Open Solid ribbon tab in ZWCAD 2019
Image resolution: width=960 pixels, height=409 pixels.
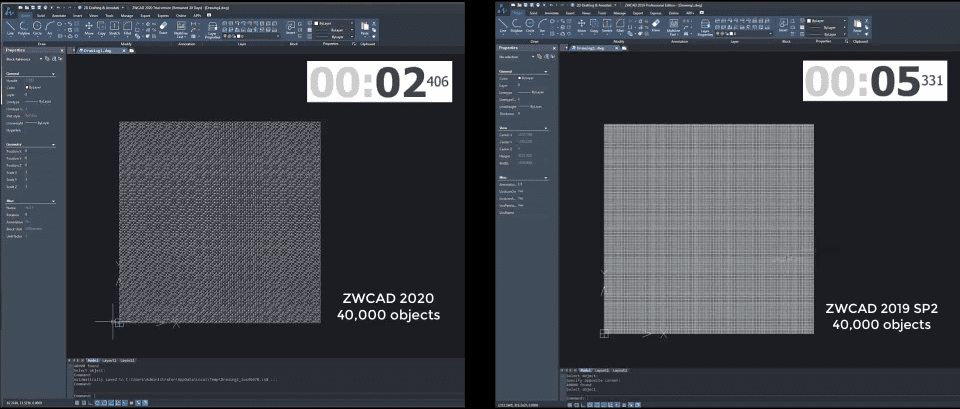point(533,13)
